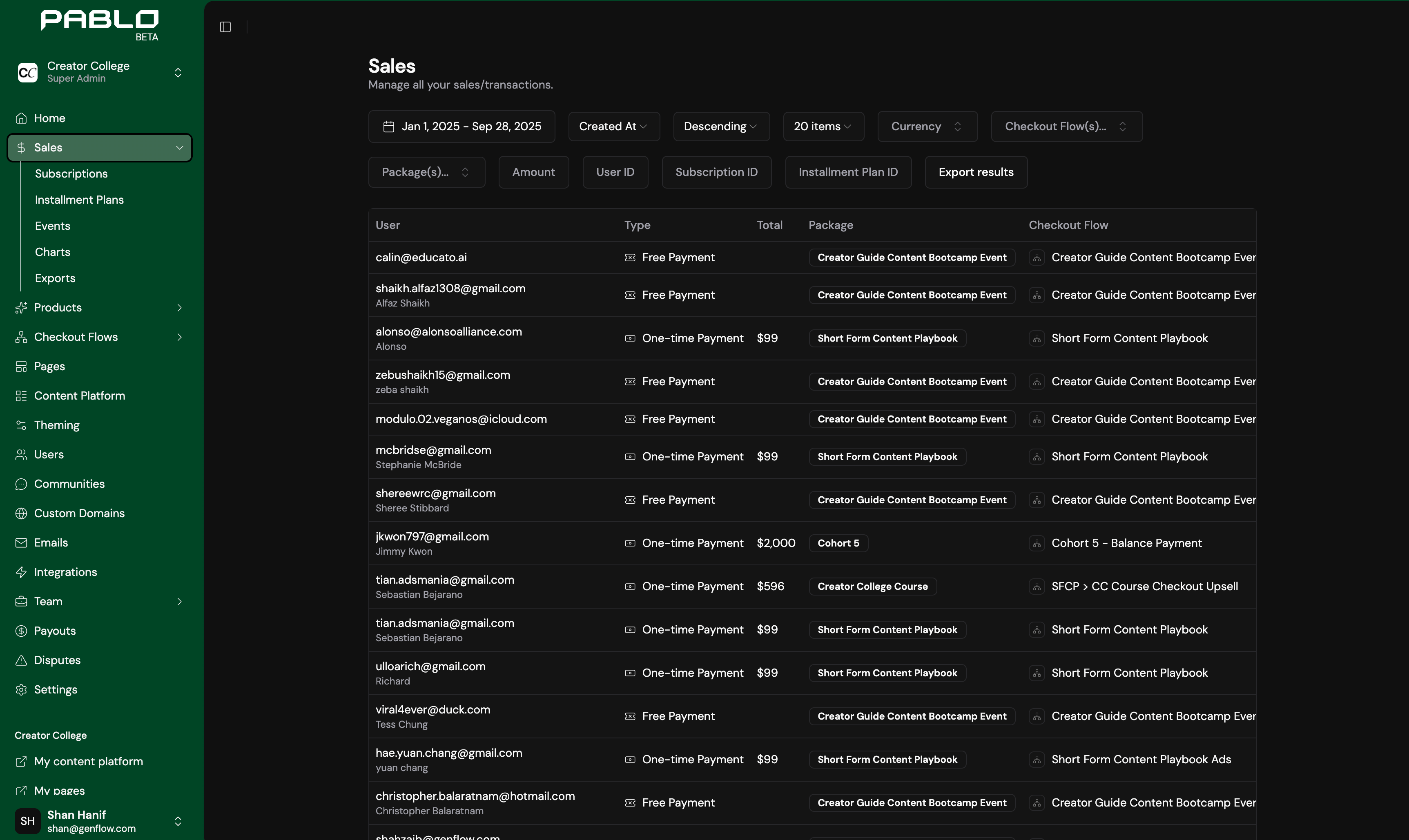Open the Jan 1 – Sep 28 date range picker
1409x840 pixels.
click(x=461, y=126)
